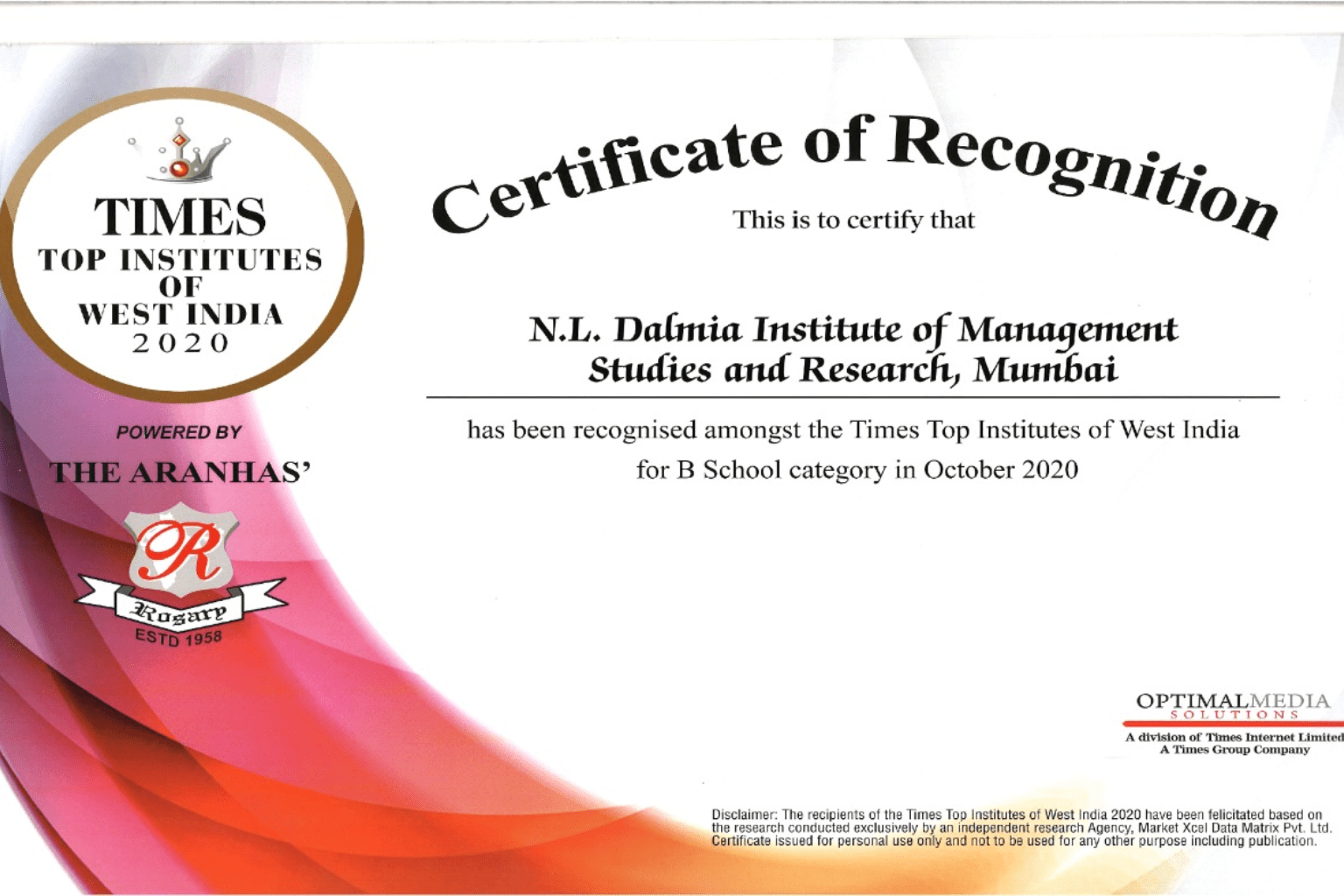This screenshot has height=896, width=1344.
Task: Click the Disclaimer paragraph at bottom
Action: coord(1019,828)
